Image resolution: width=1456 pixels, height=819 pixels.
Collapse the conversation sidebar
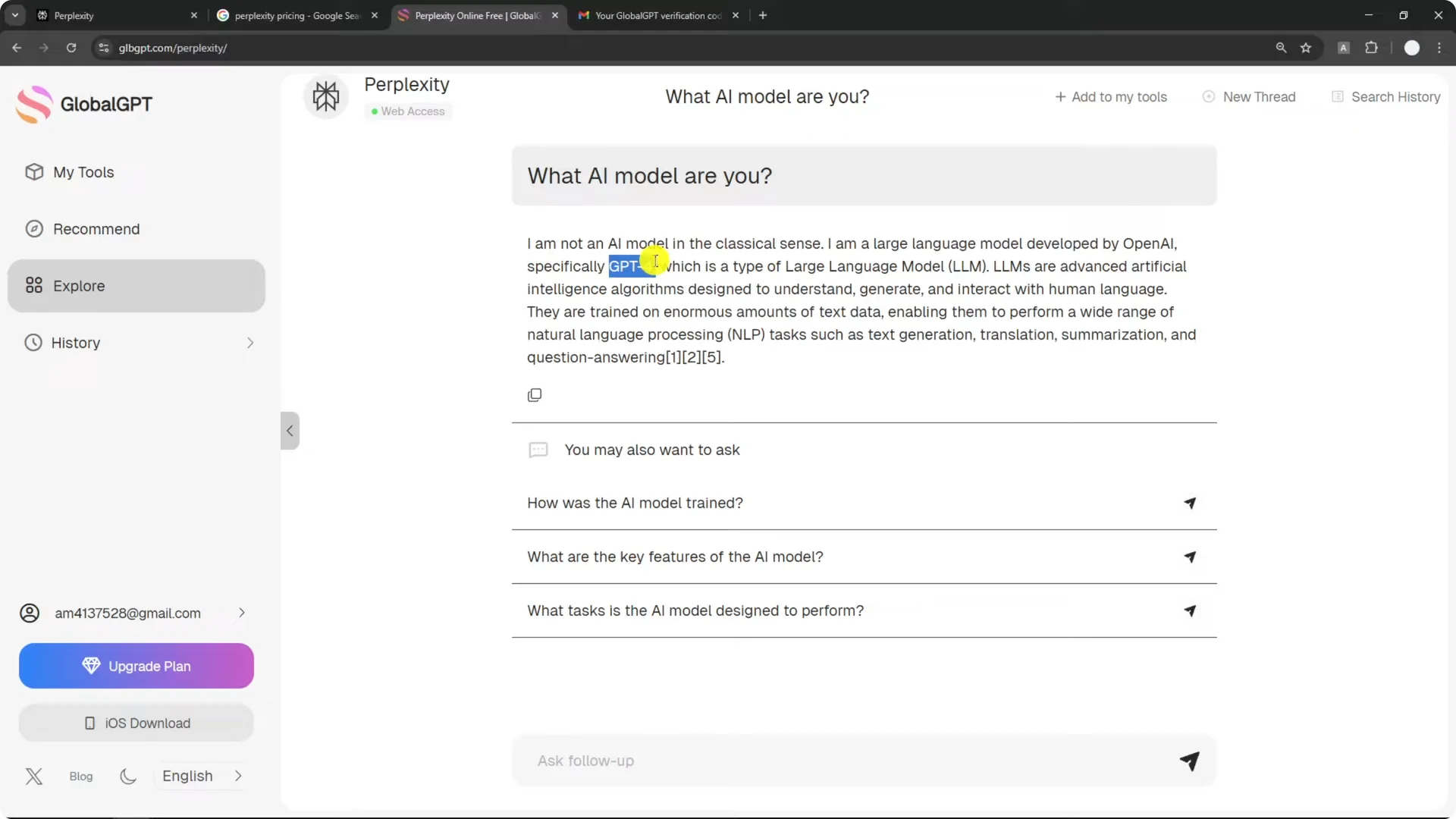pyautogui.click(x=289, y=430)
